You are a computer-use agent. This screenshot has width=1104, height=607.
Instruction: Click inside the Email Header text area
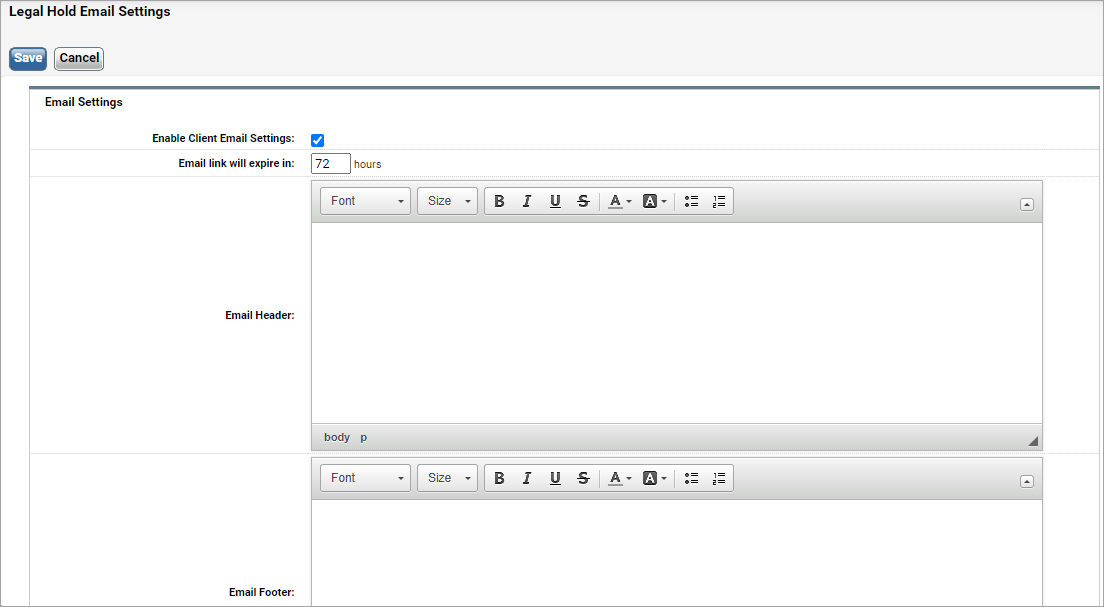pyautogui.click(x=677, y=323)
